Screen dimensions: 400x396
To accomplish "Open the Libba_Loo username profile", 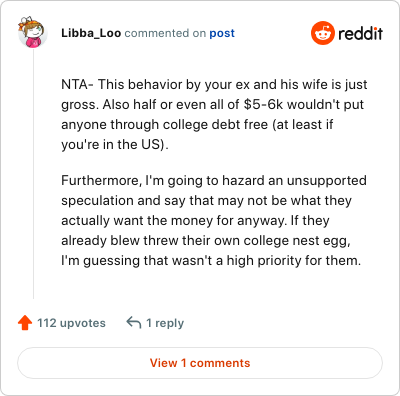I will tap(91, 33).
